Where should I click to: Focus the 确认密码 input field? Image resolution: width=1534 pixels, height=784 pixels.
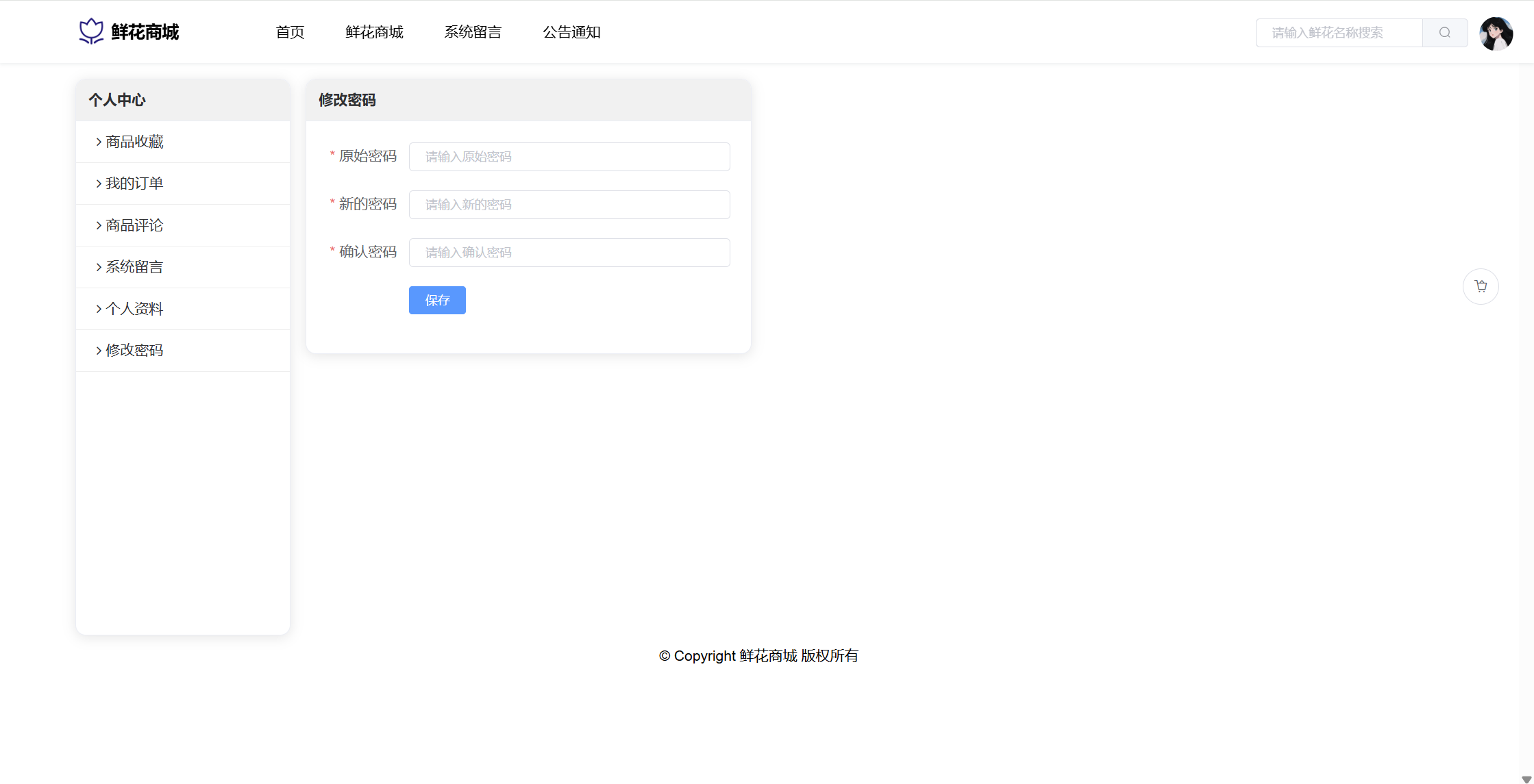click(569, 253)
